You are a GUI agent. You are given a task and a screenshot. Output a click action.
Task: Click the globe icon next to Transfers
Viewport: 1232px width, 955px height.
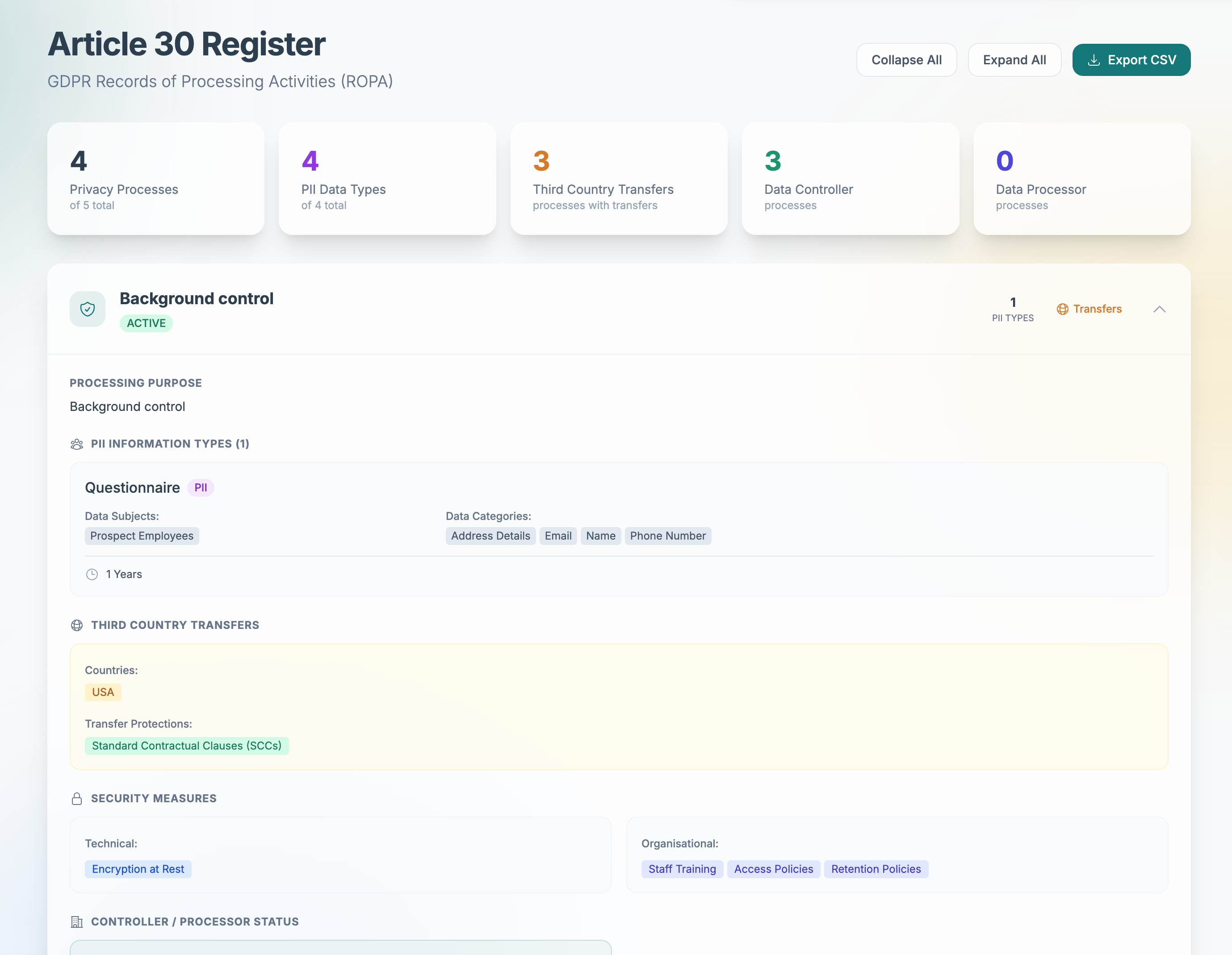coord(1063,309)
